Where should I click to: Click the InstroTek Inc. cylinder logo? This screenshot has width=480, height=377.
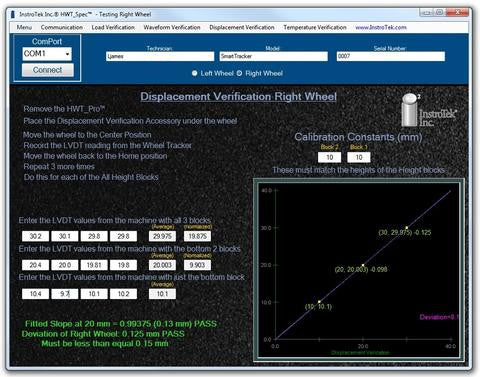[429, 110]
